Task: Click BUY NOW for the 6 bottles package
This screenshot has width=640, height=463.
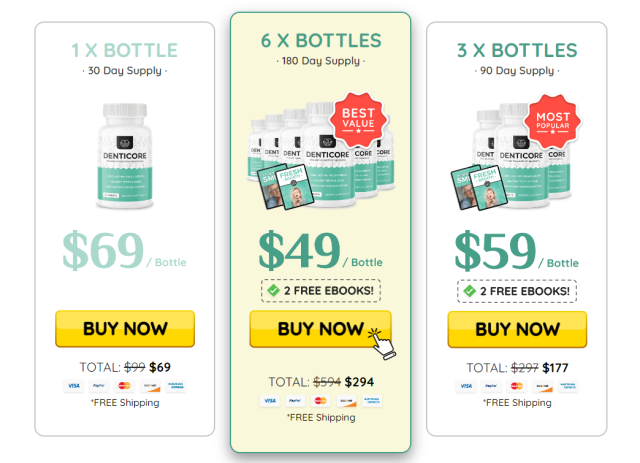Action: click(320, 329)
